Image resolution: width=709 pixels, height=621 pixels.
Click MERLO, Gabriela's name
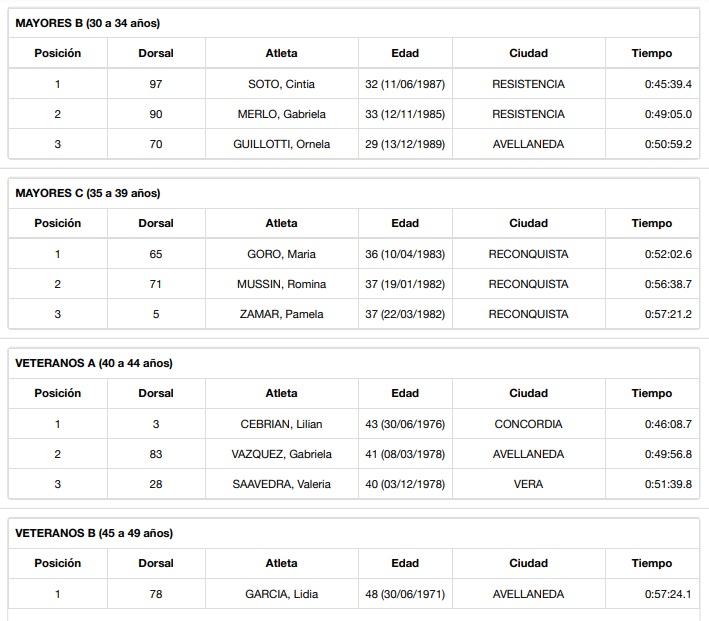click(x=281, y=114)
